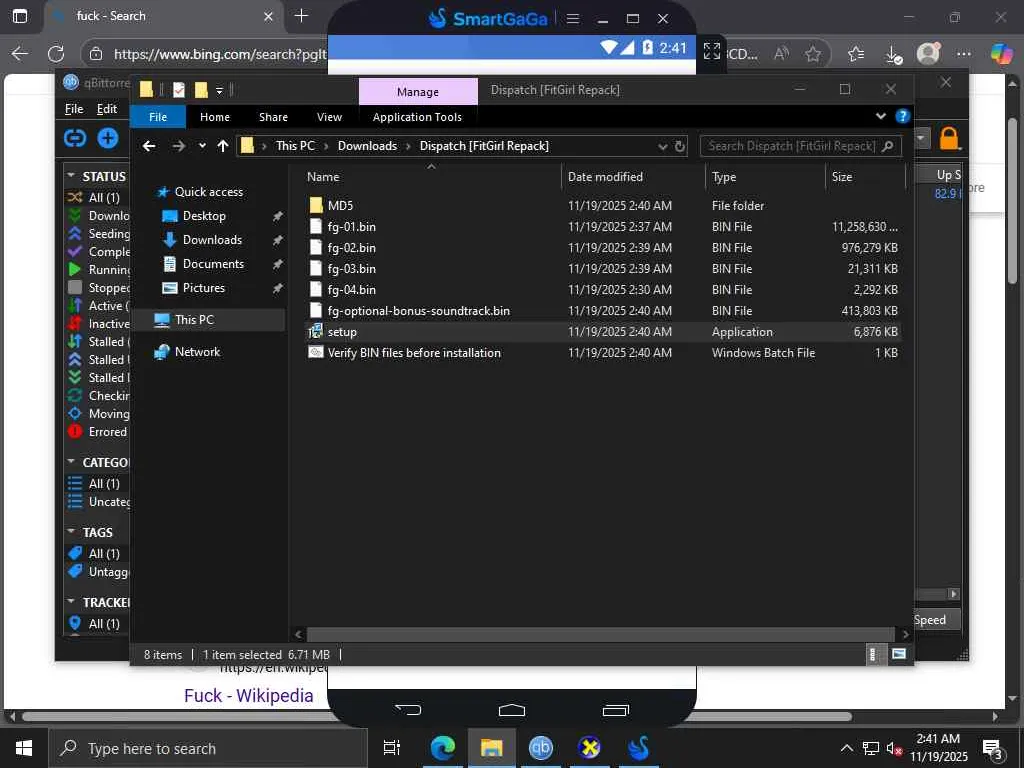This screenshot has width=1024, height=768.
Task: Select the fg-02.bin file
Action: click(x=351, y=248)
